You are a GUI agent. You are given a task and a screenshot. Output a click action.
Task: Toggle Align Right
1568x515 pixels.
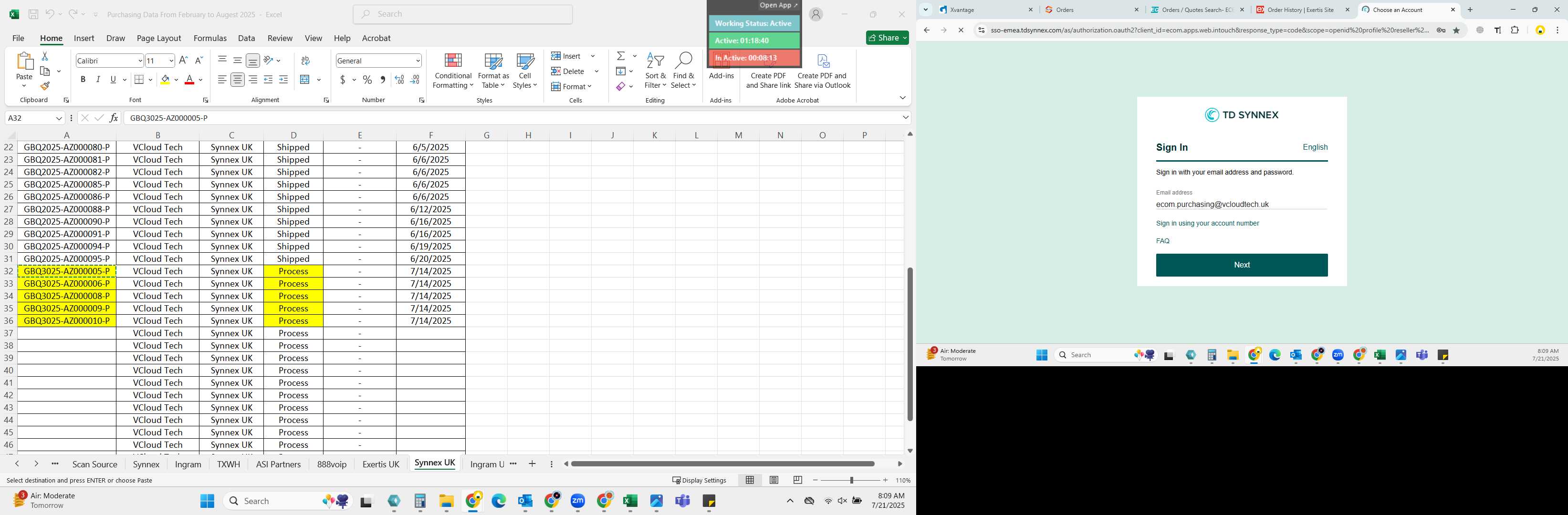[252, 80]
